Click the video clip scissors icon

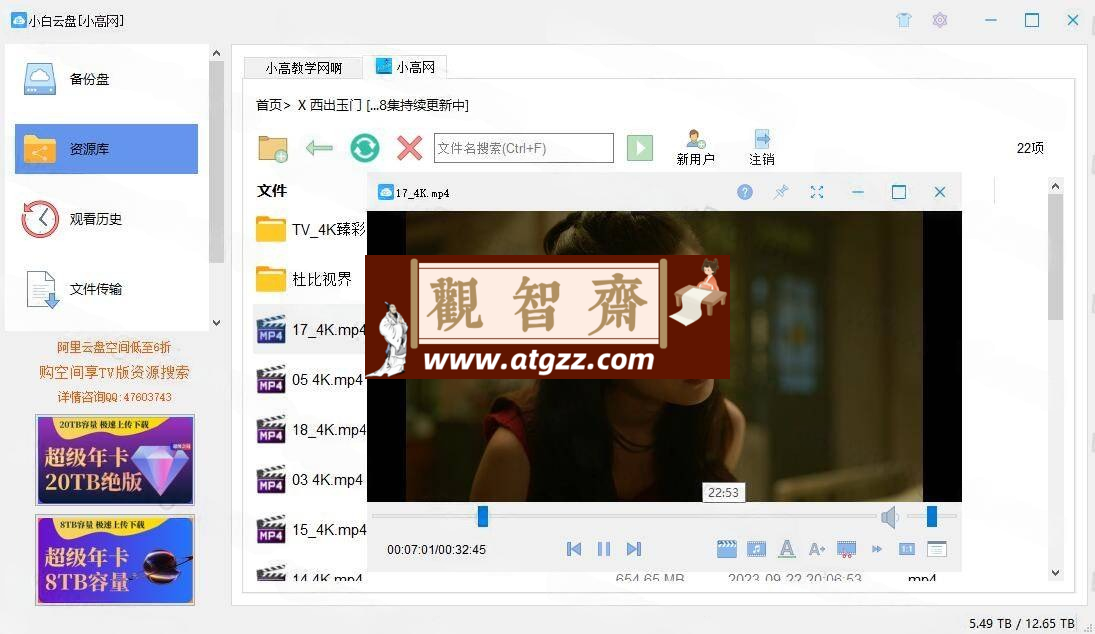[x=846, y=550]
